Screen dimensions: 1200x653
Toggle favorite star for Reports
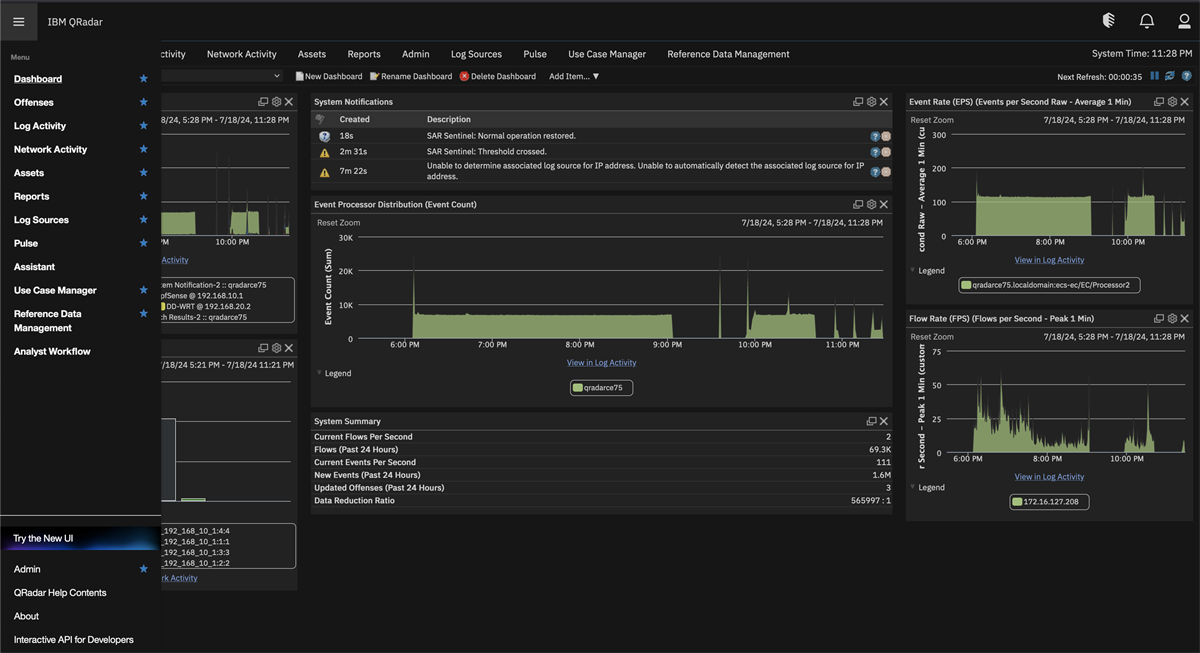click(x=143, y=196)
